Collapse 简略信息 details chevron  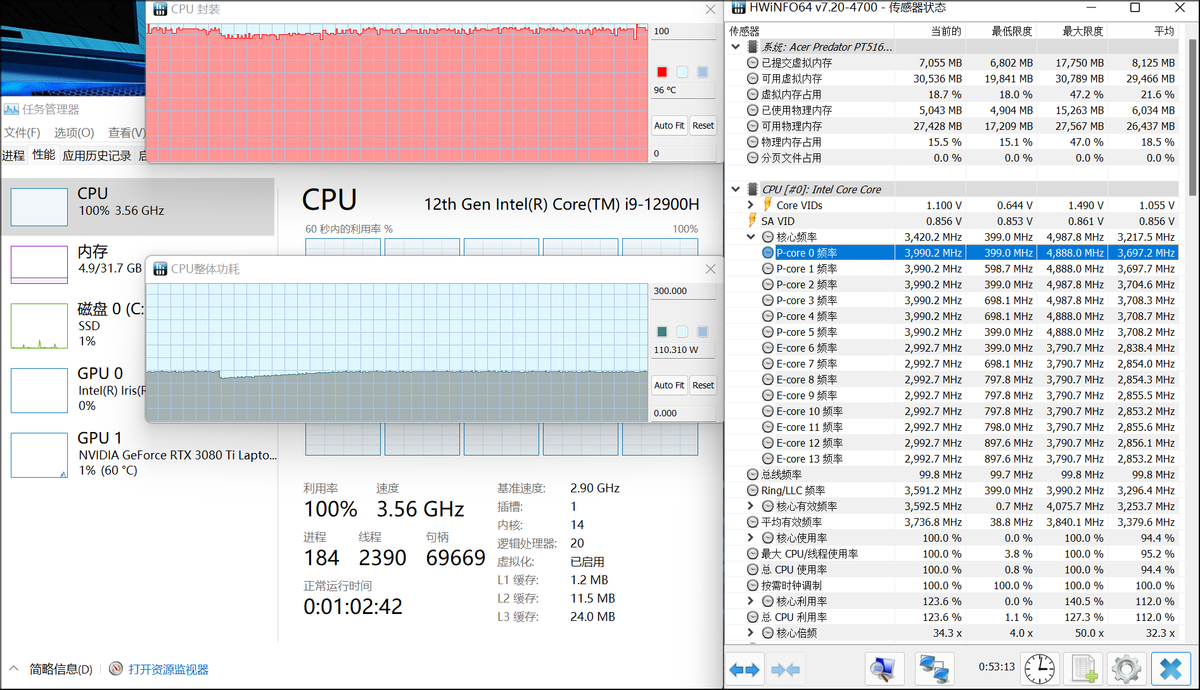[14, 669]
